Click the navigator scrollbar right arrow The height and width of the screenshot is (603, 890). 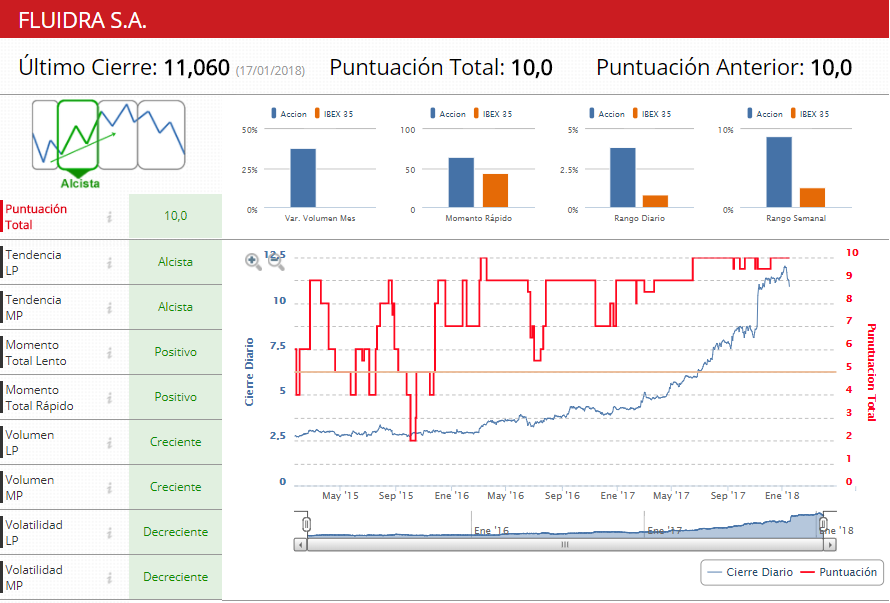(x=830, y=545)
